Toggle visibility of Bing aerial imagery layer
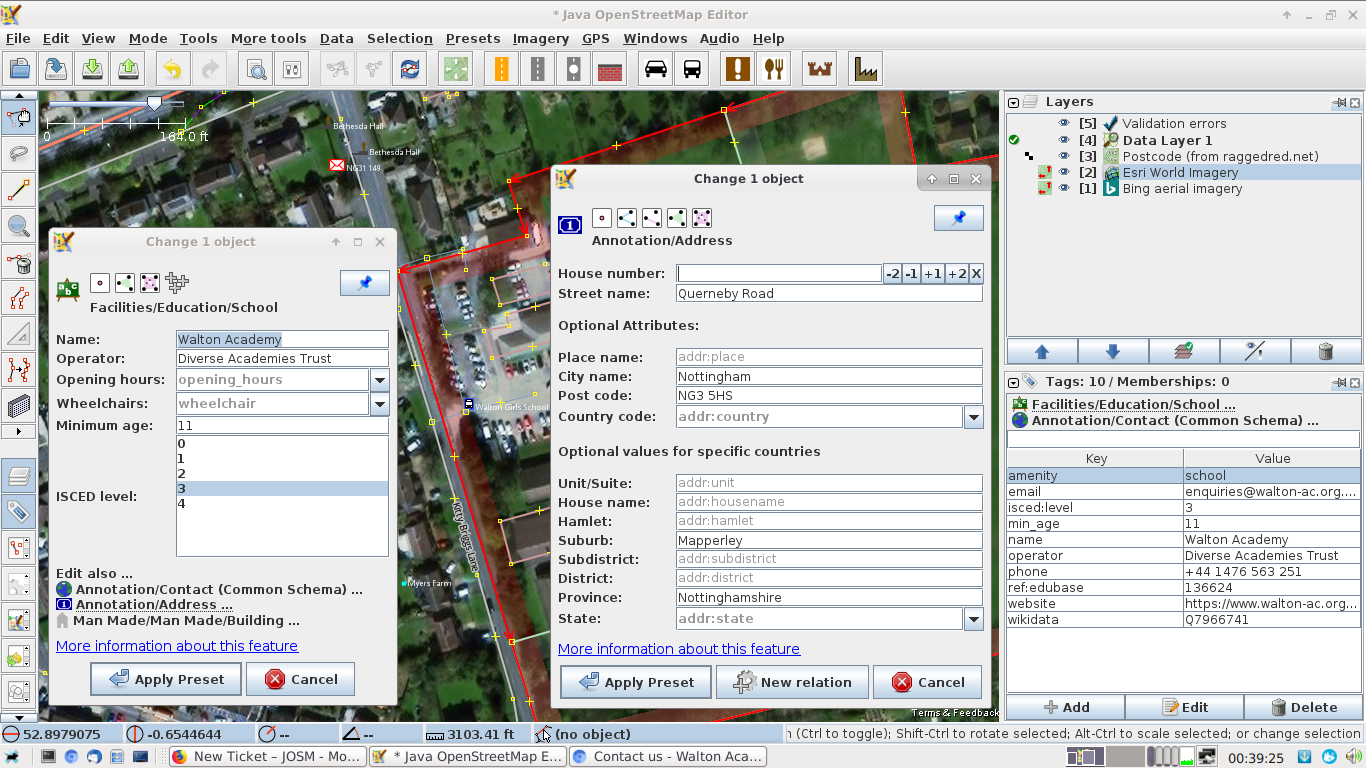 point(1064,189)
